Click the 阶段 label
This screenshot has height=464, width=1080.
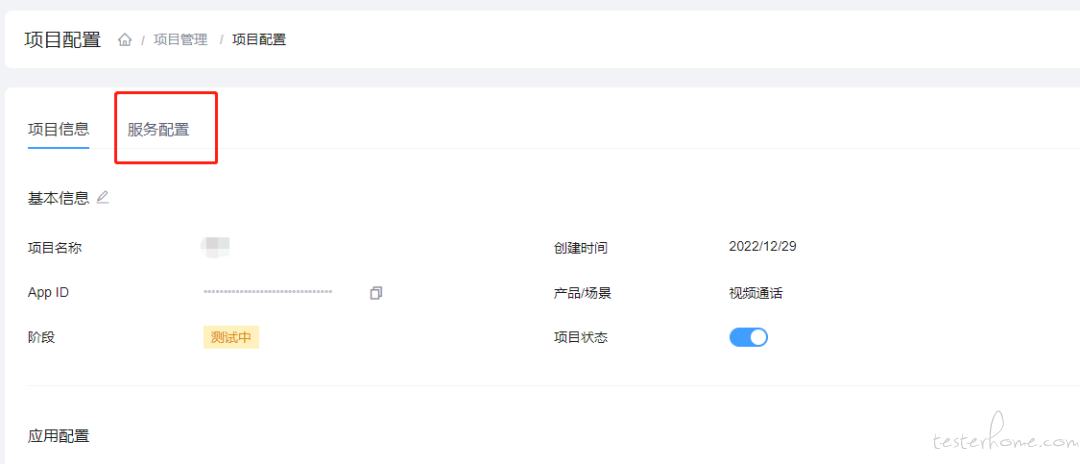pyautogui.click(x=41, y=338)
